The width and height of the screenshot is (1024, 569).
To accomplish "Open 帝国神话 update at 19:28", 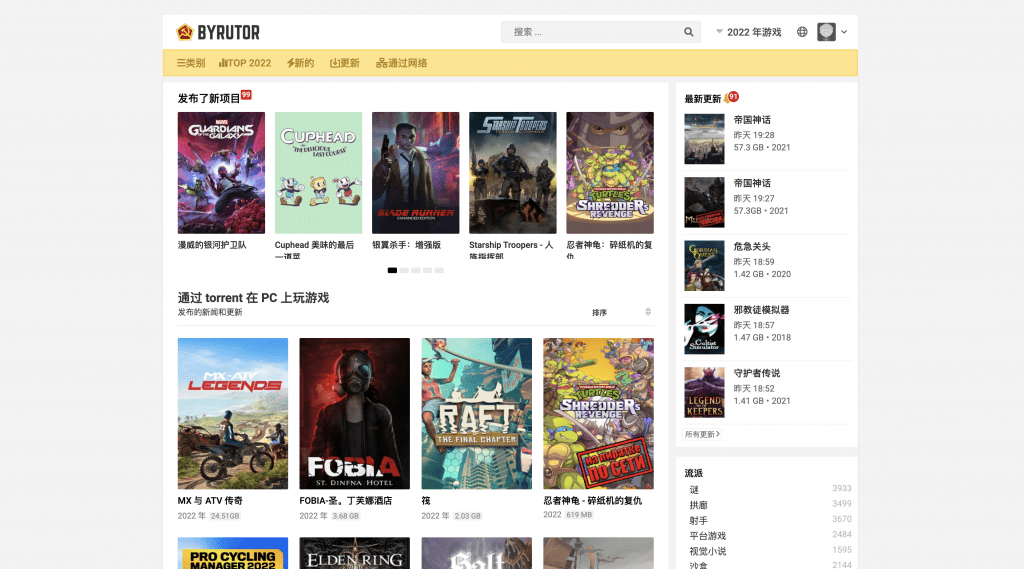I will tap(767, 138).
